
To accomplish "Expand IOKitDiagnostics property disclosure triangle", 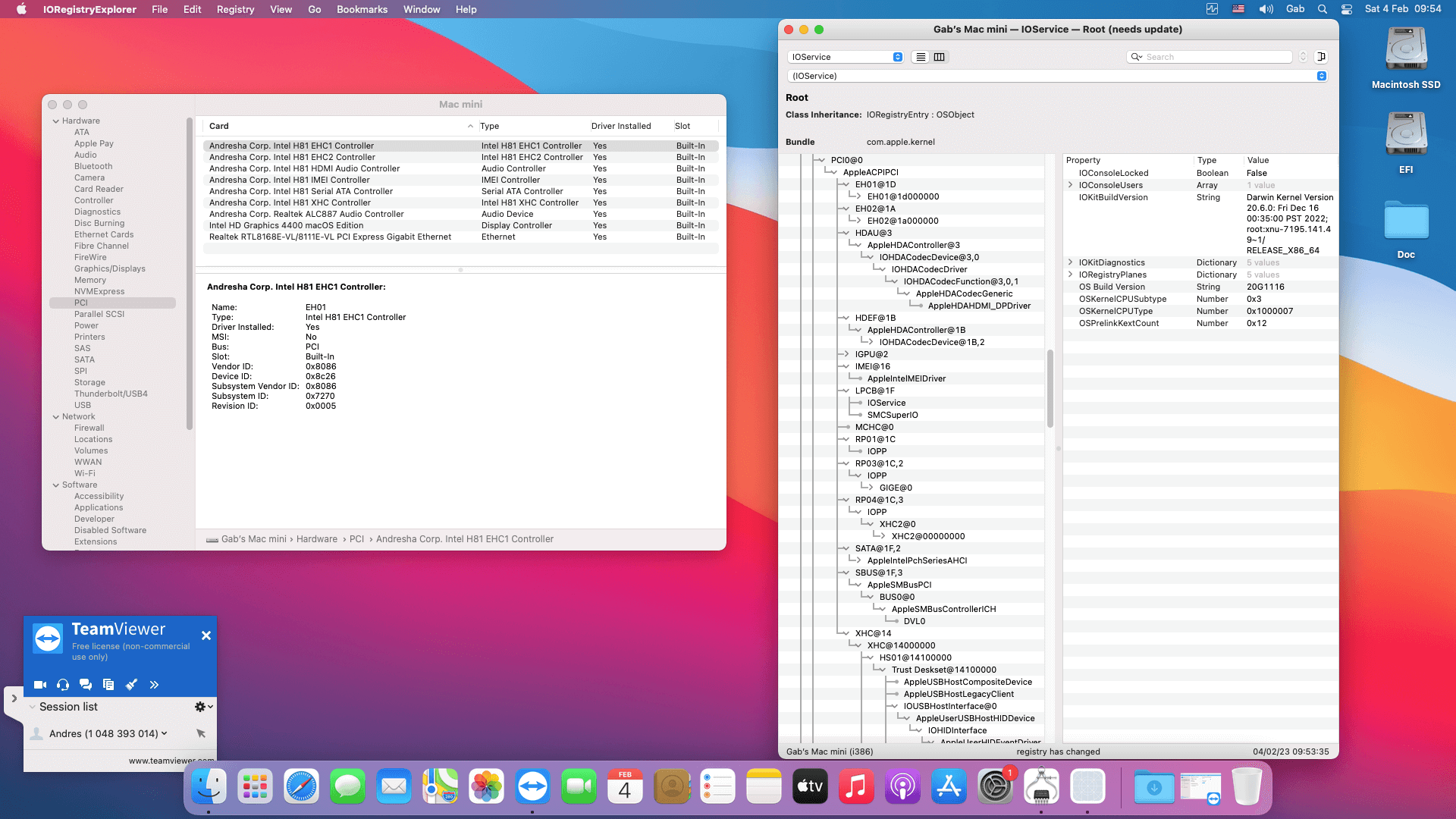I will click(1070, 262).
